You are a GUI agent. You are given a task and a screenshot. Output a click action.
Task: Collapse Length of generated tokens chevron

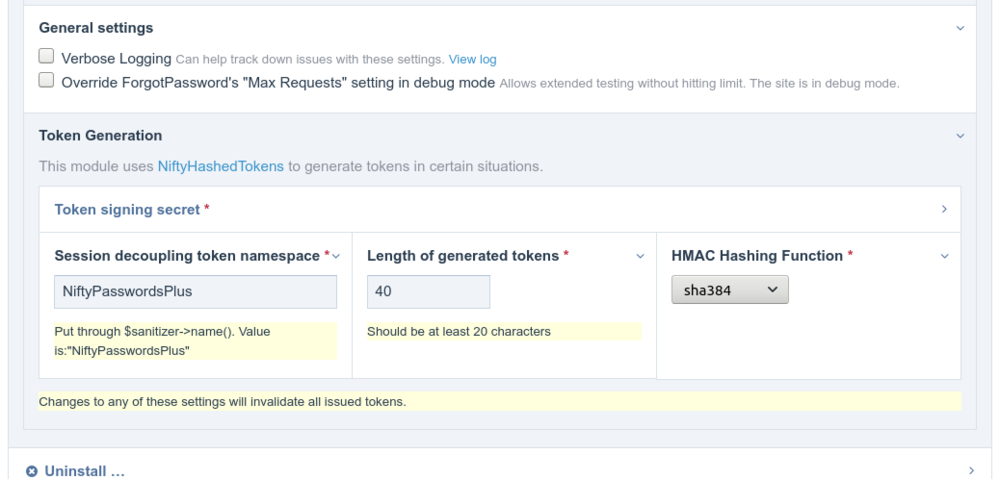(640, 257)
